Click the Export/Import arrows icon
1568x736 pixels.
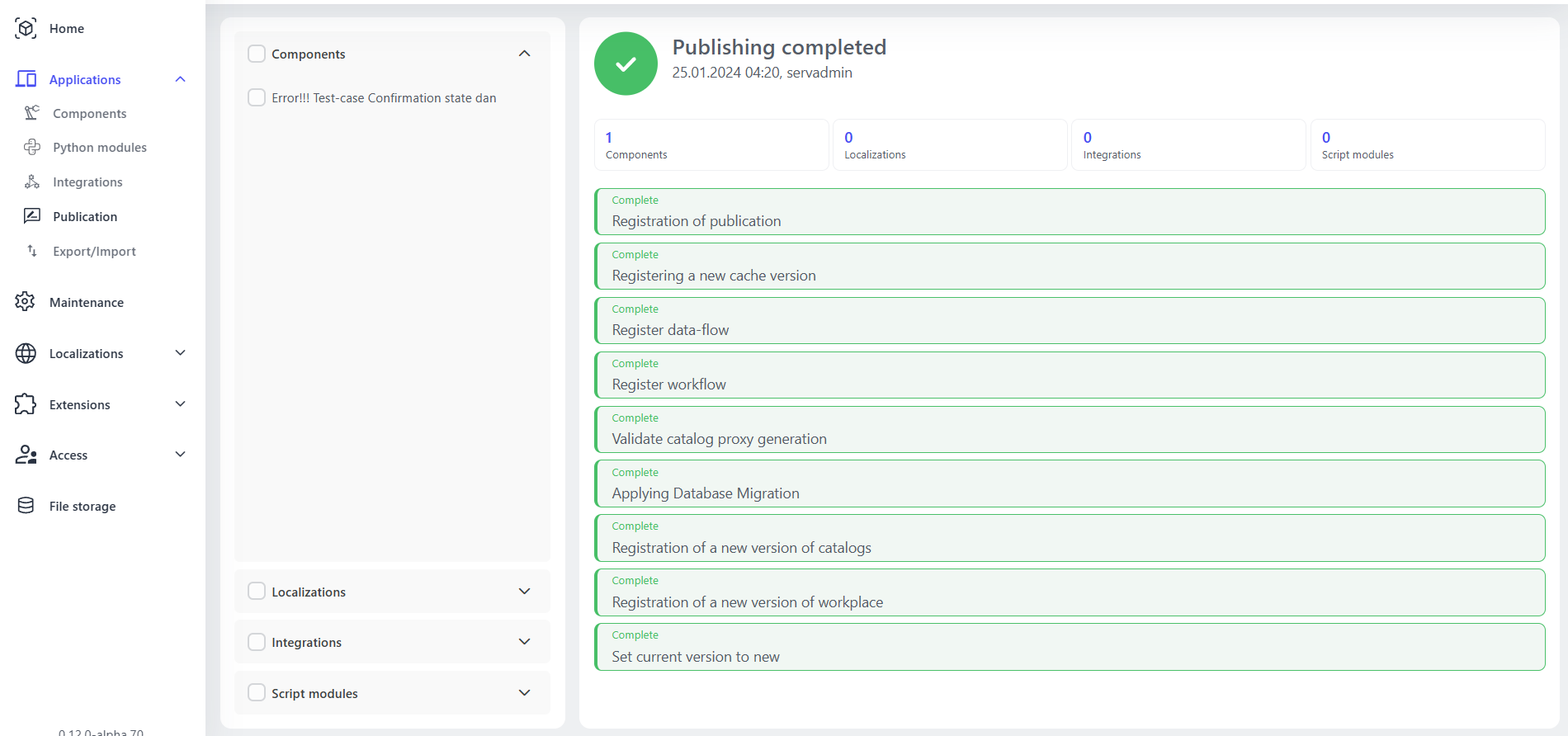[32, 251]
